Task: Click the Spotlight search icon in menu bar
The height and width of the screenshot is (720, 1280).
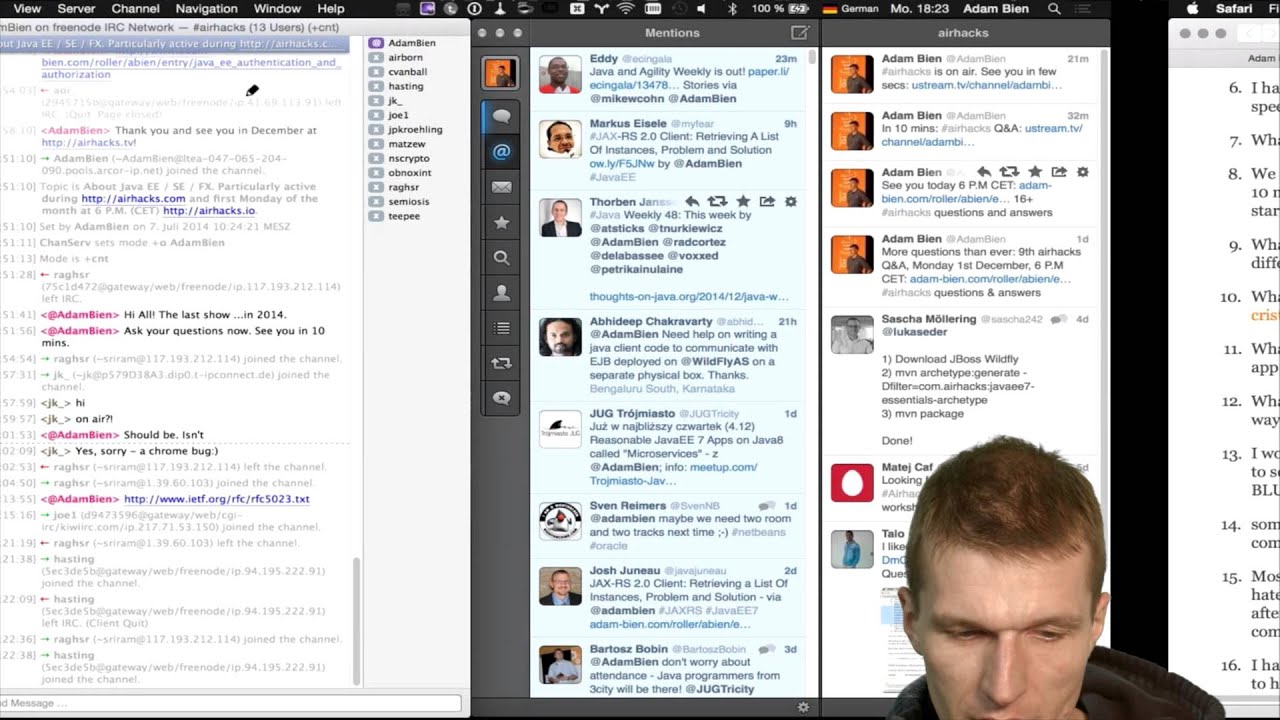Action: click(1054, 8)
